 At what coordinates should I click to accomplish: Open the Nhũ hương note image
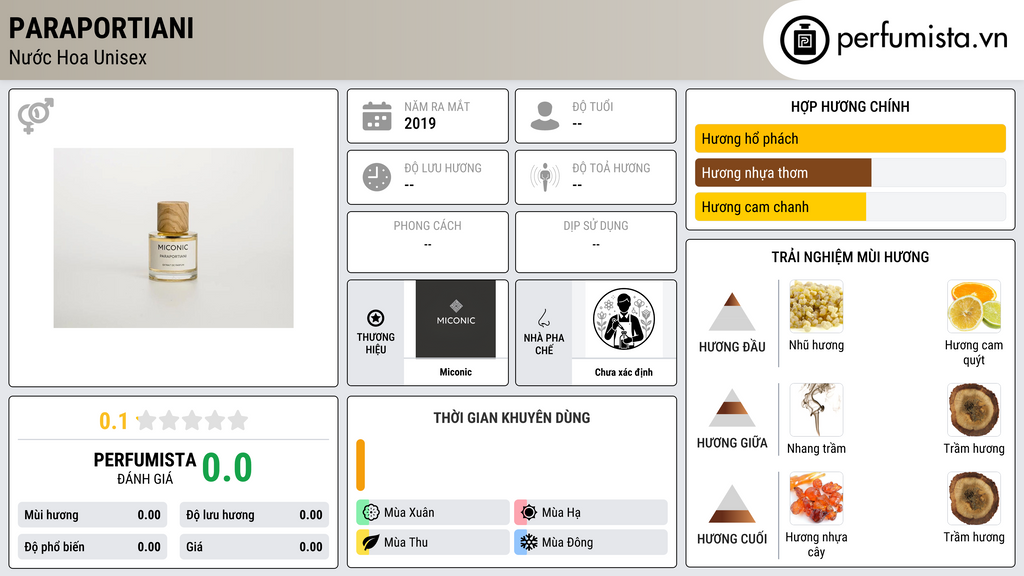click(x=816, y=306)
